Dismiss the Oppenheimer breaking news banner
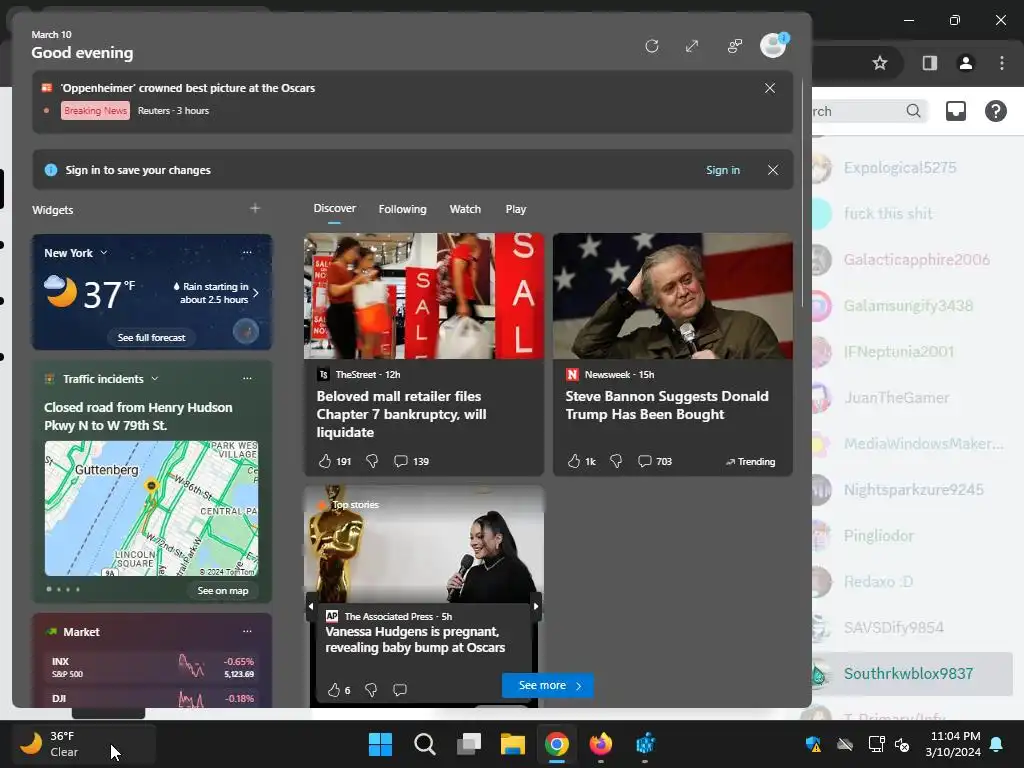Image resolution: width=1024 pixels, height=768 pixels. [x=770, y=88]
